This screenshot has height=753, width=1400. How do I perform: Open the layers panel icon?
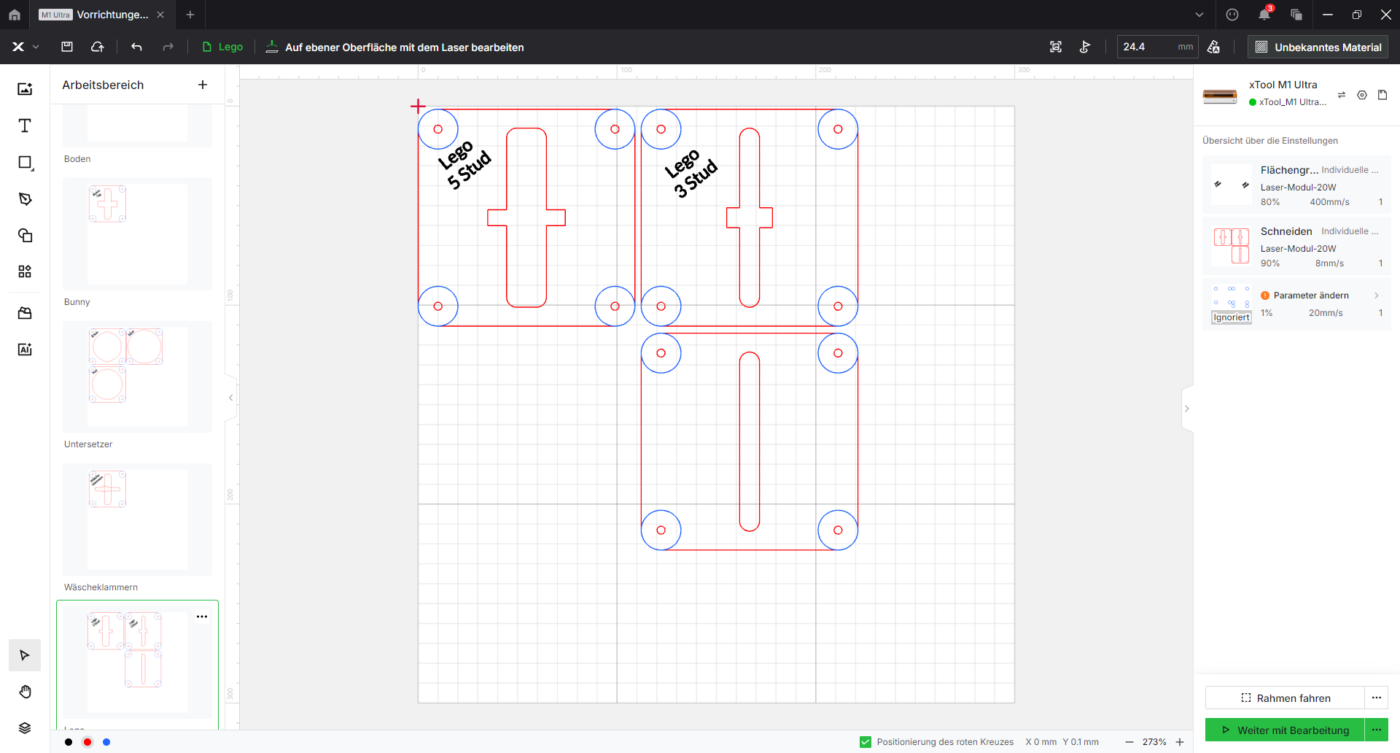tap(25, 728)
